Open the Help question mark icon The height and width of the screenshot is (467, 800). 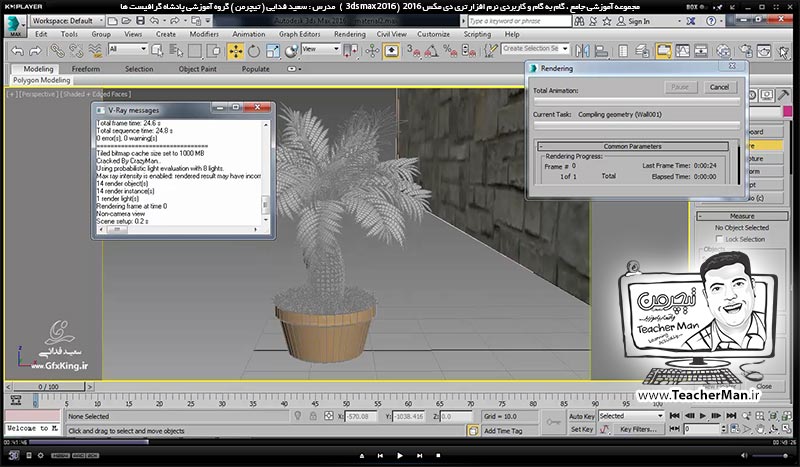coord(711,21)
